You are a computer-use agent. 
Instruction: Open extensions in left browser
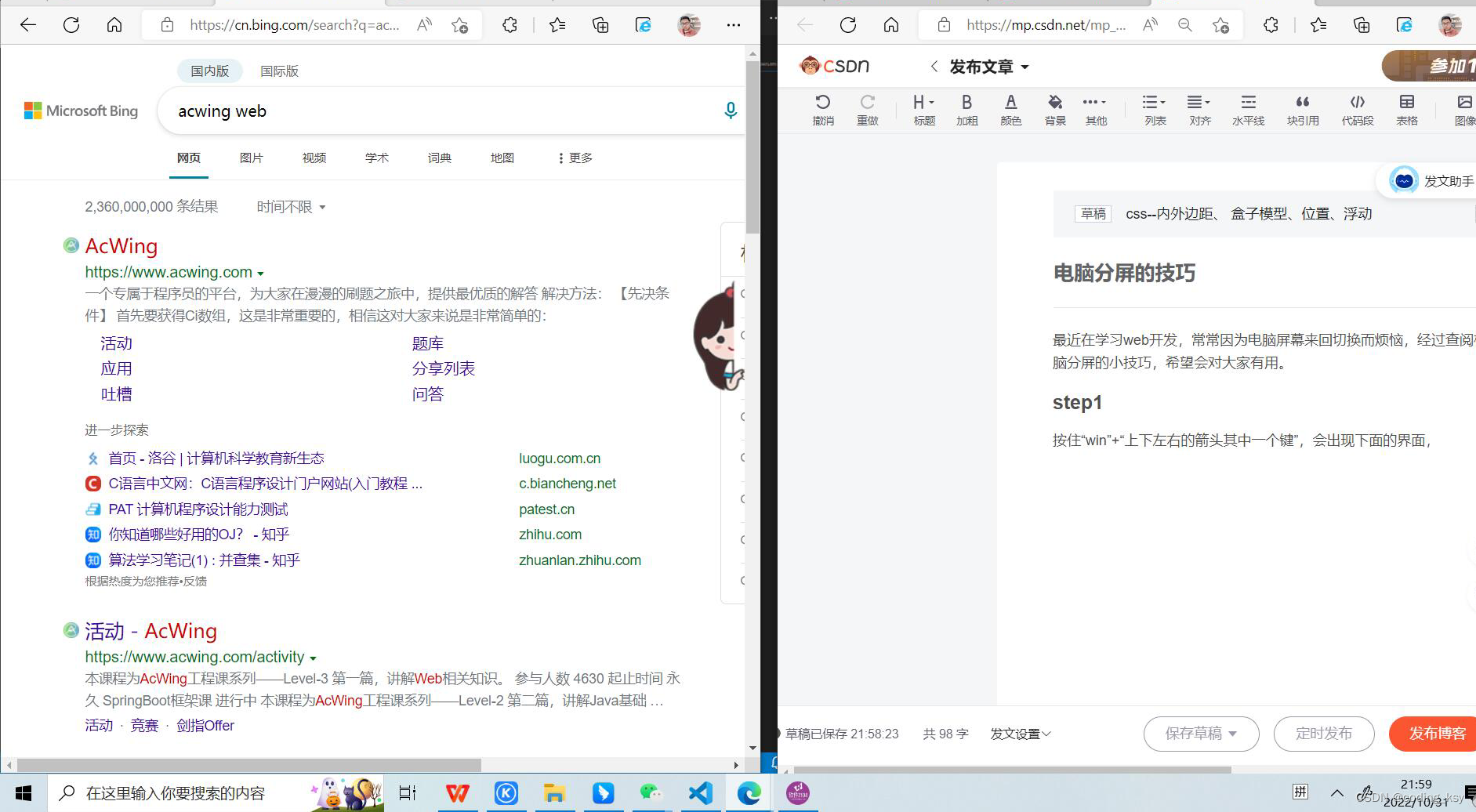pos(510,25)
